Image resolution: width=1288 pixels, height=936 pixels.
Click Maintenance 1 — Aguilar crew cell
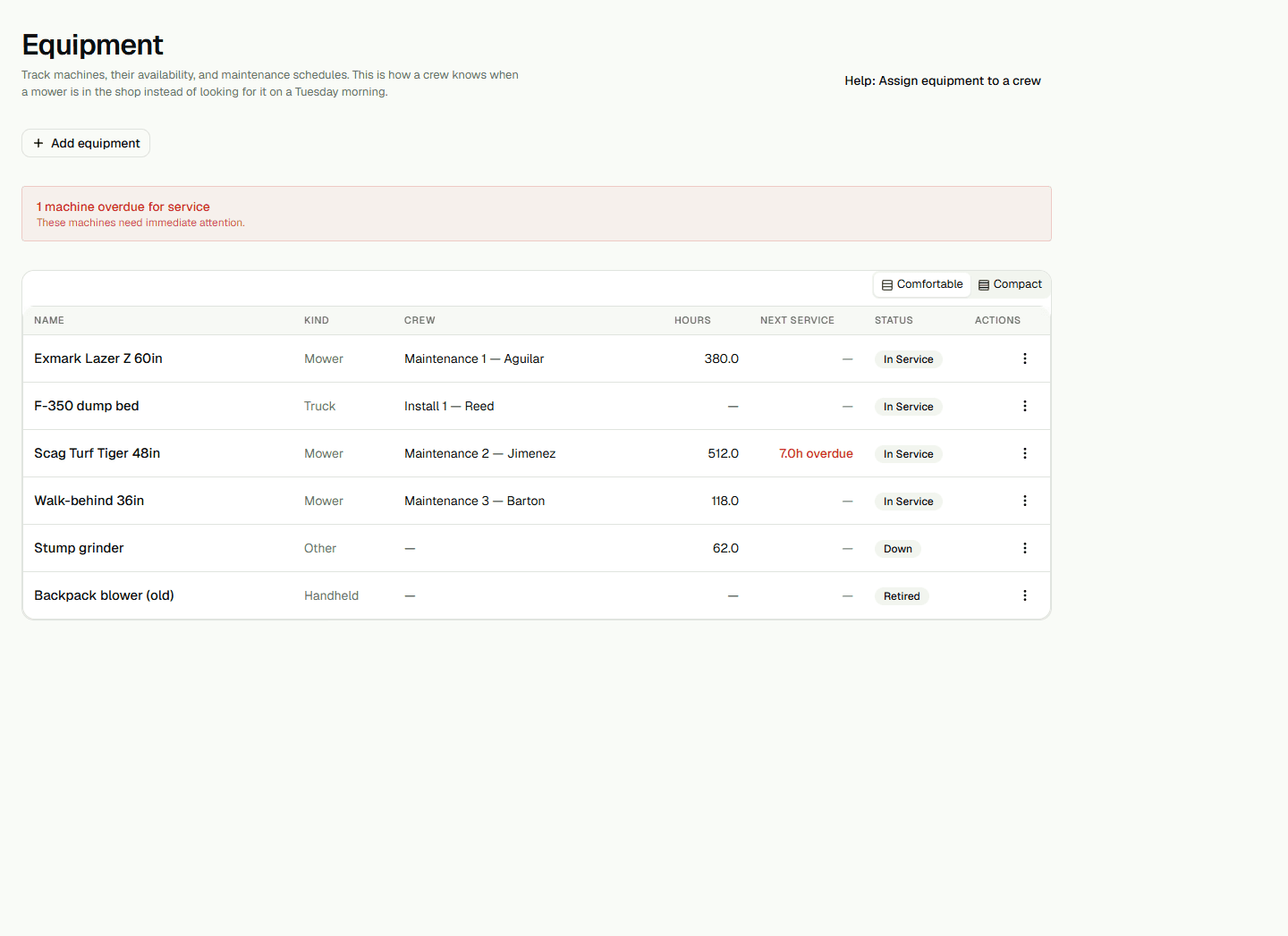click(474, 358)
